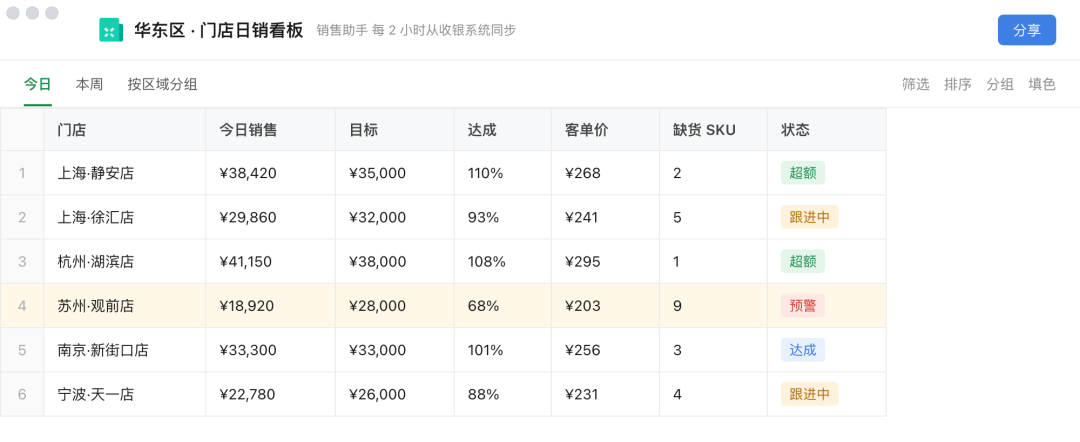Switch to the 今日 tab
The height and width of the screenshot is (442, 1080).
click(38, 85)
